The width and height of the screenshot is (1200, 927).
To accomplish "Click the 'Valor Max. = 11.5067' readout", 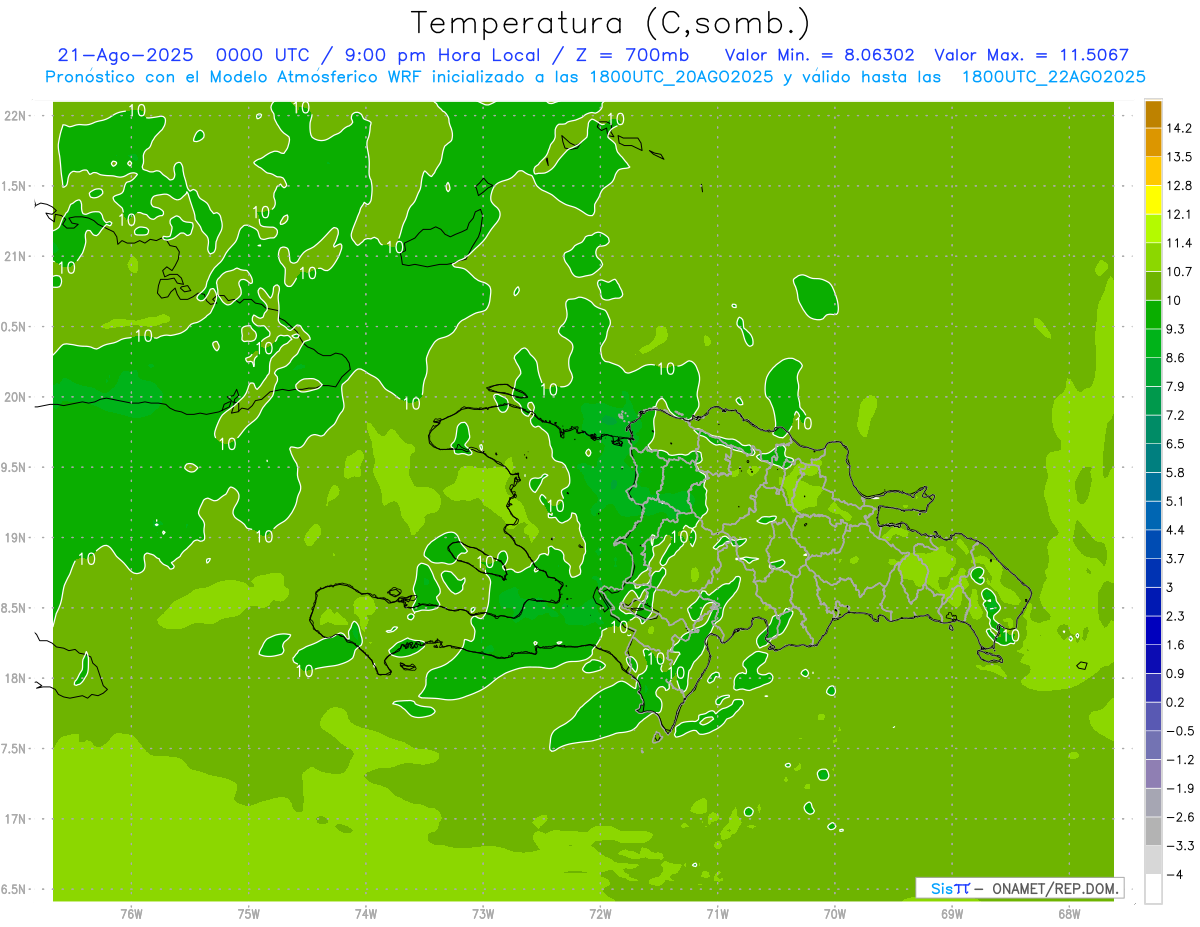I will [1032, 56].
